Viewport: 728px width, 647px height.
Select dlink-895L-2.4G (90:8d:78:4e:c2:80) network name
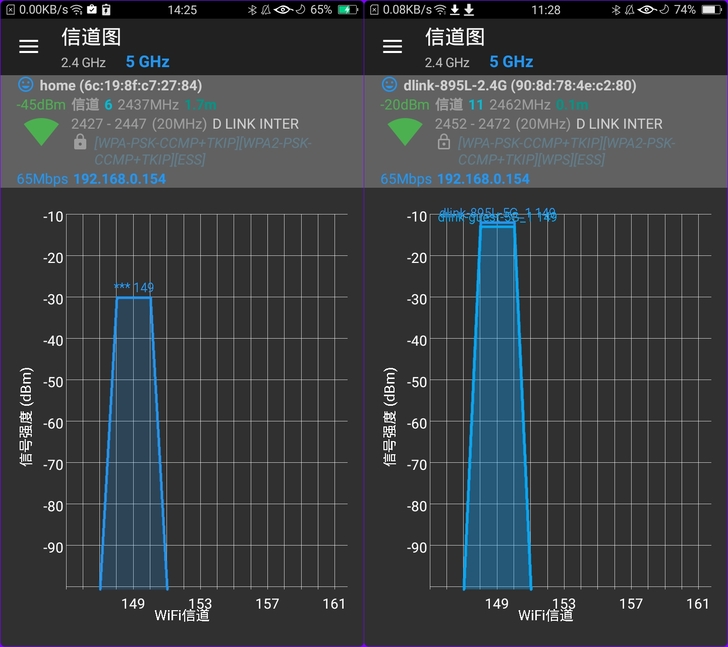coord(520,85)
